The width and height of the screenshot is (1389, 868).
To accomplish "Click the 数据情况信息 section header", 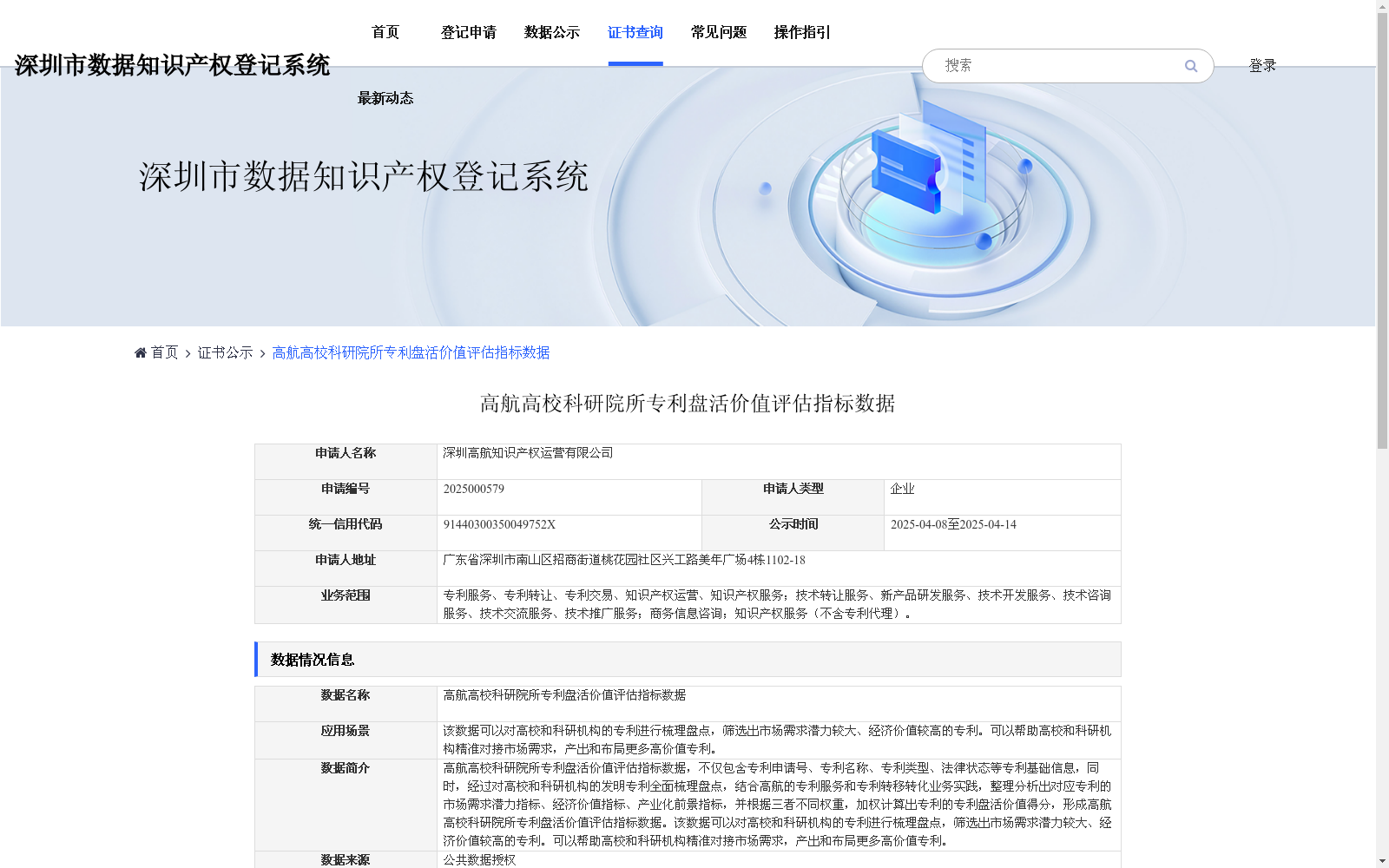I will [x=688, y=660].
